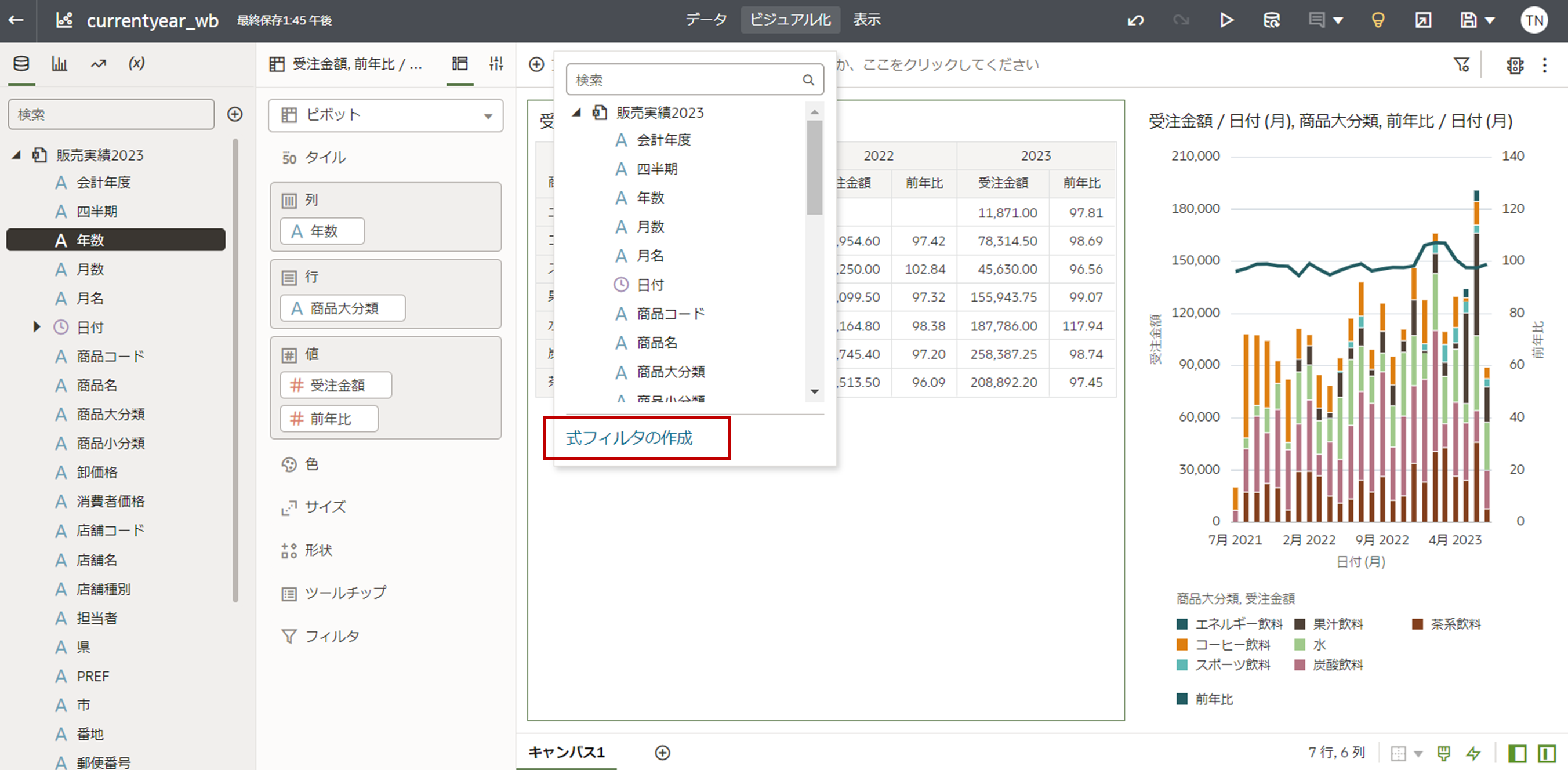Select 商品大分類 in the filter popup list
The width and height of the screenshot is (1568, 770).
670,372
